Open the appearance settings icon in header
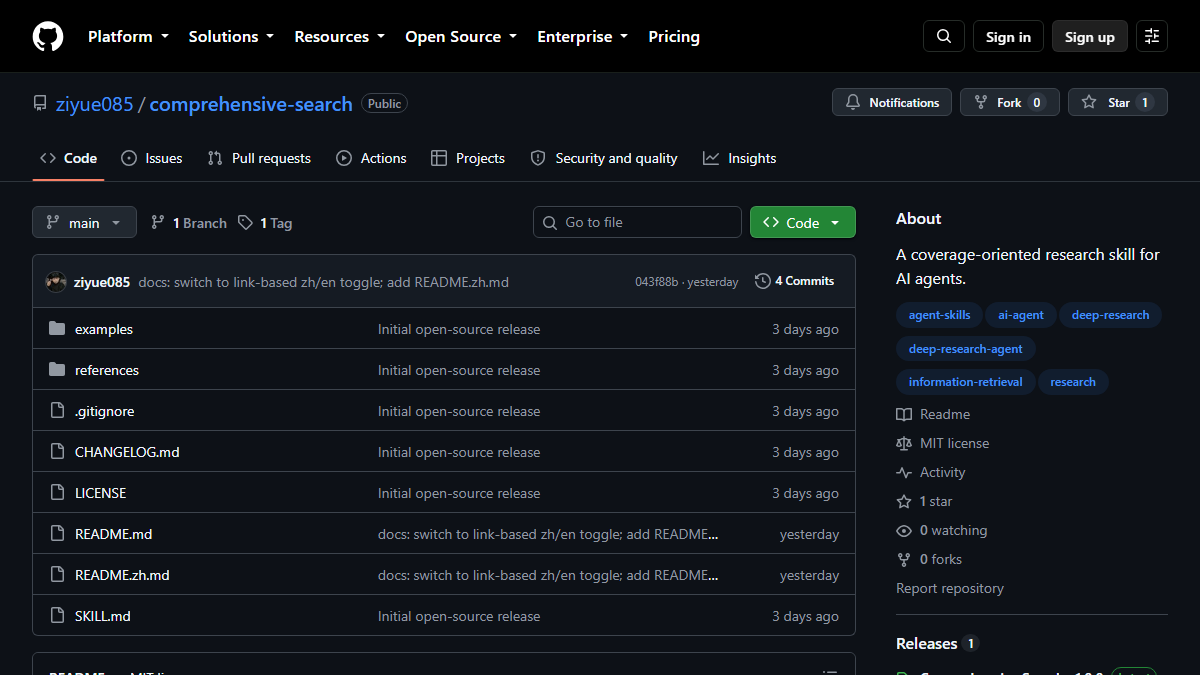The height and width of the screenshot is (675, 1200). (1152, 37)
